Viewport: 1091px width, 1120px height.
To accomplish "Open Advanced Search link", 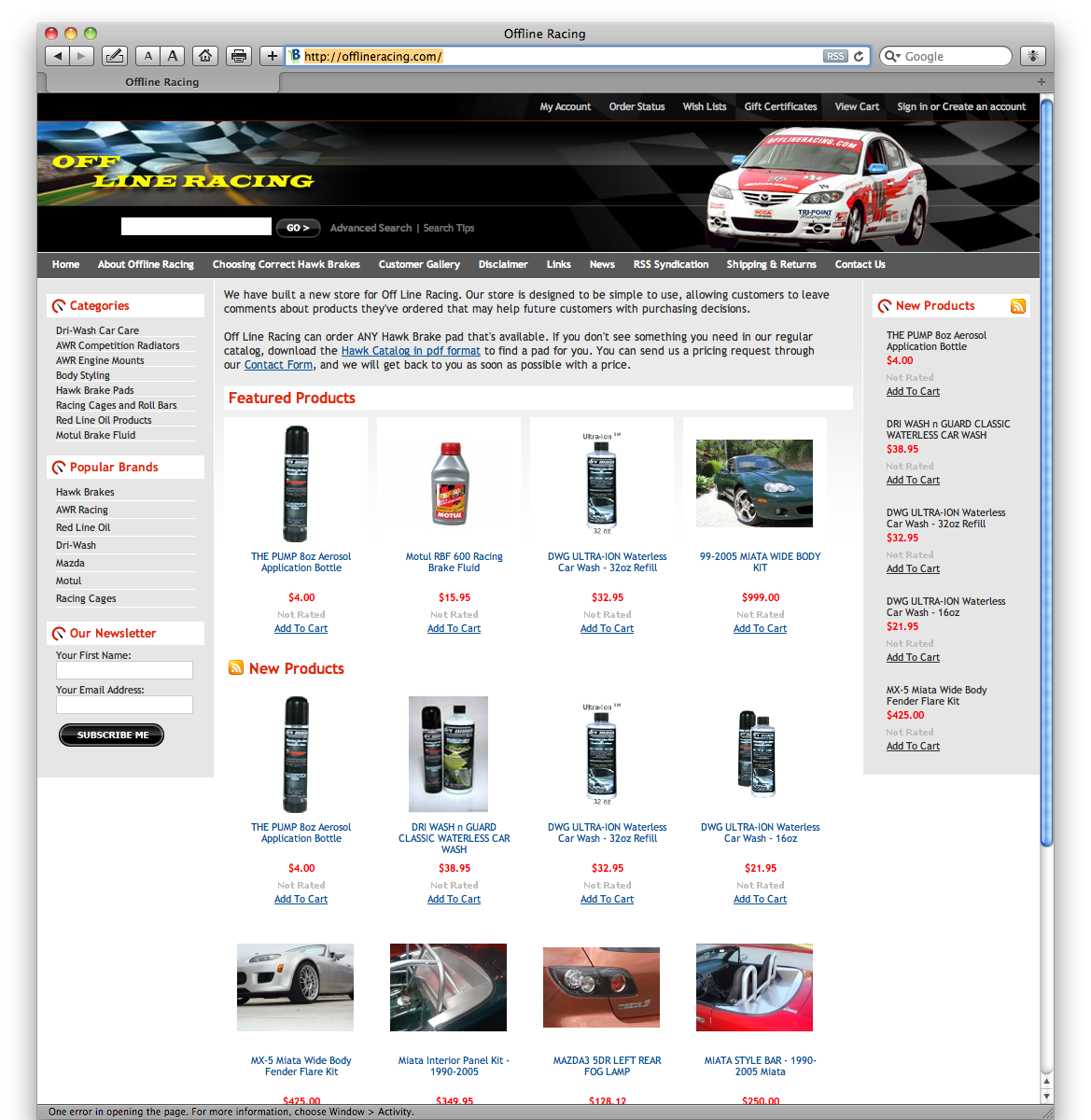I will click(x=371, y=228).
